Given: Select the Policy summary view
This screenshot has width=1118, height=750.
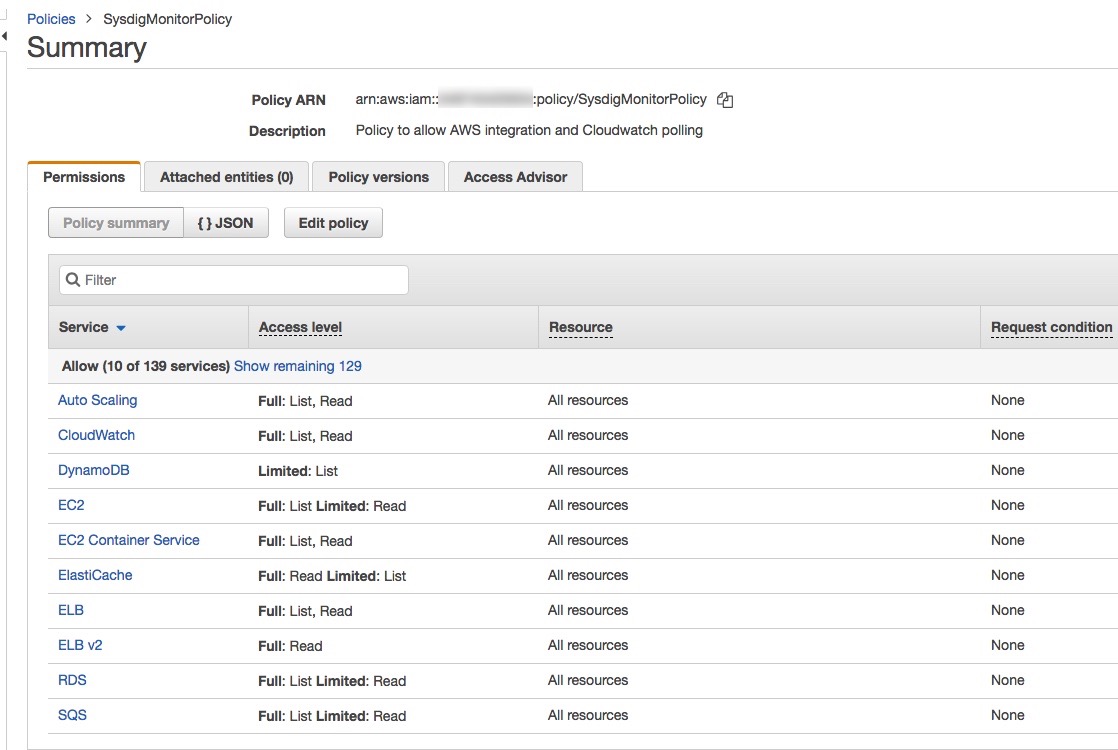Looking at the screenshot, I should (116, 222).
